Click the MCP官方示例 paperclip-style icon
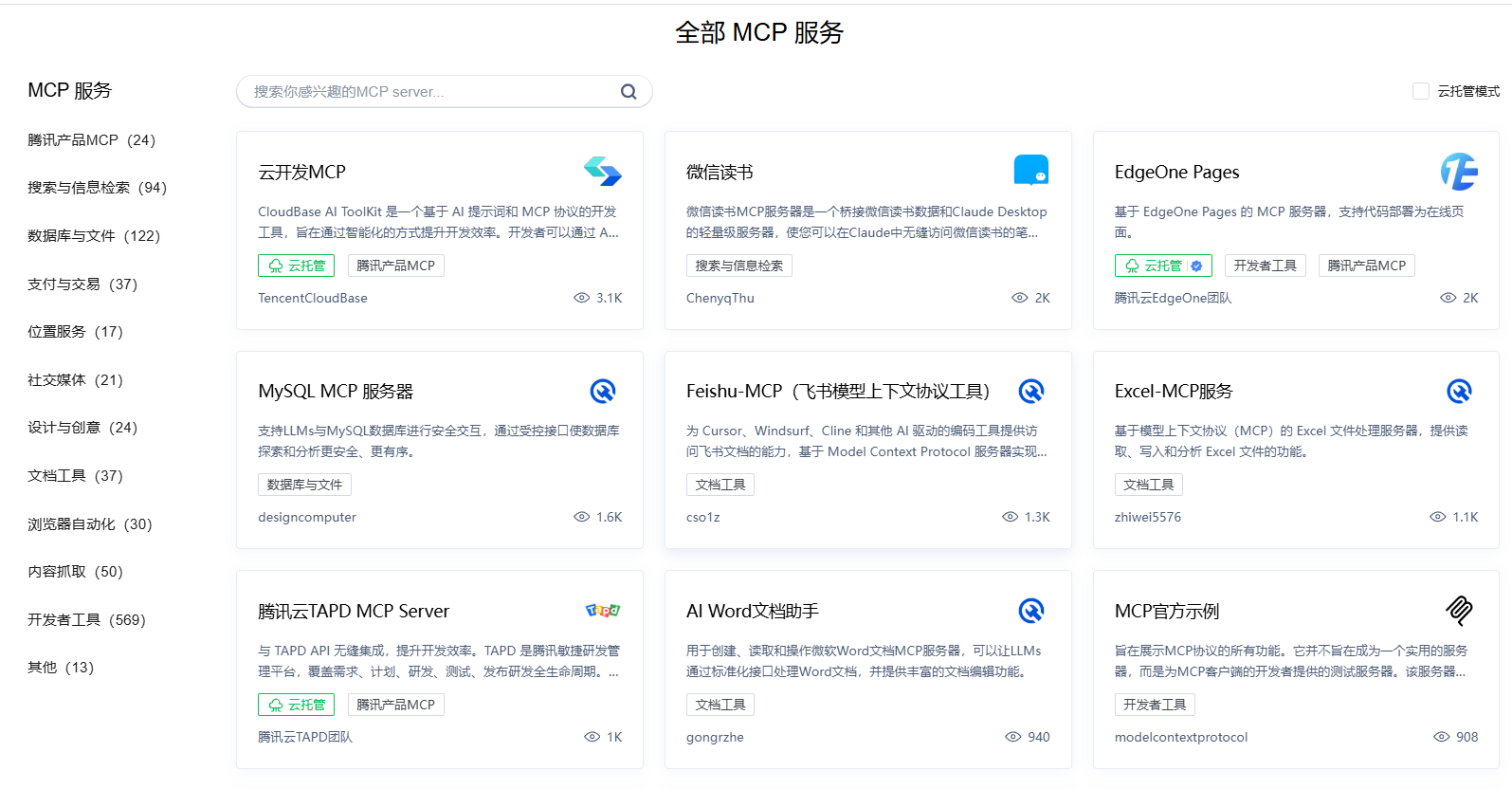Image resolution: width=1512 pixels, height=789 pixels. [x=1459, y=611]
